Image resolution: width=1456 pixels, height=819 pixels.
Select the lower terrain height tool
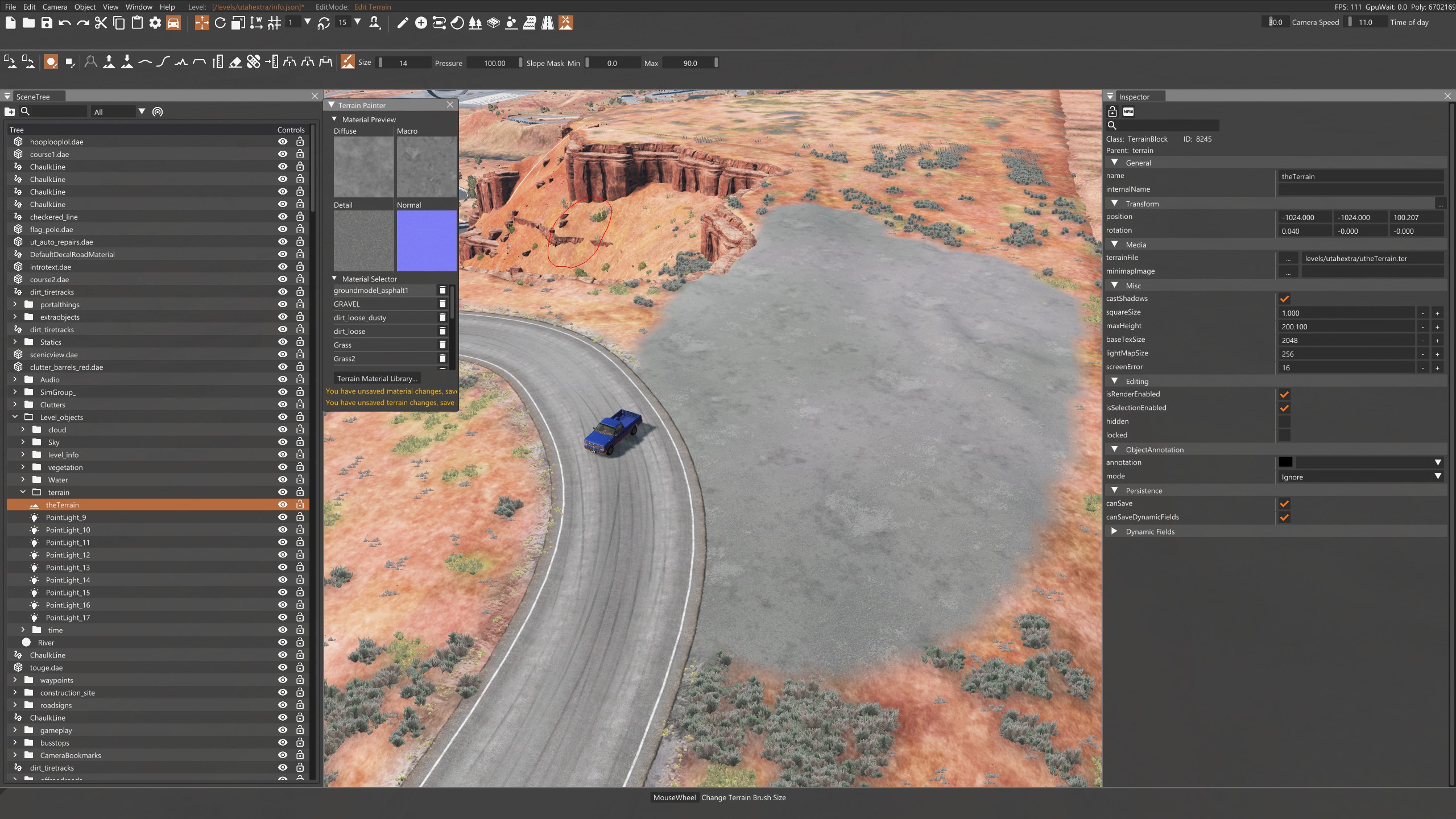[x=127, y=62]
